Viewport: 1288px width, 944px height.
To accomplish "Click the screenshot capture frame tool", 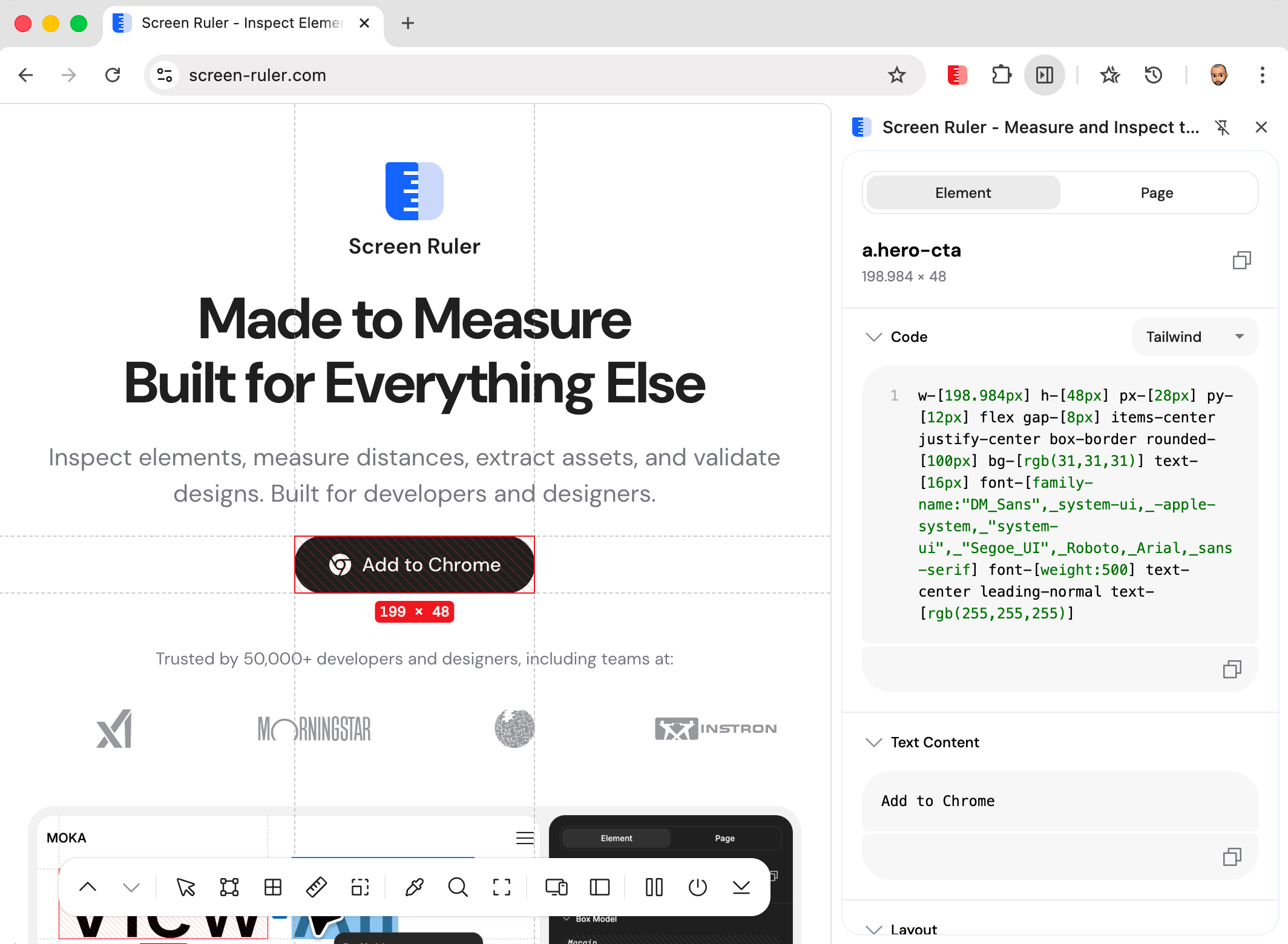I will (502, 887).
